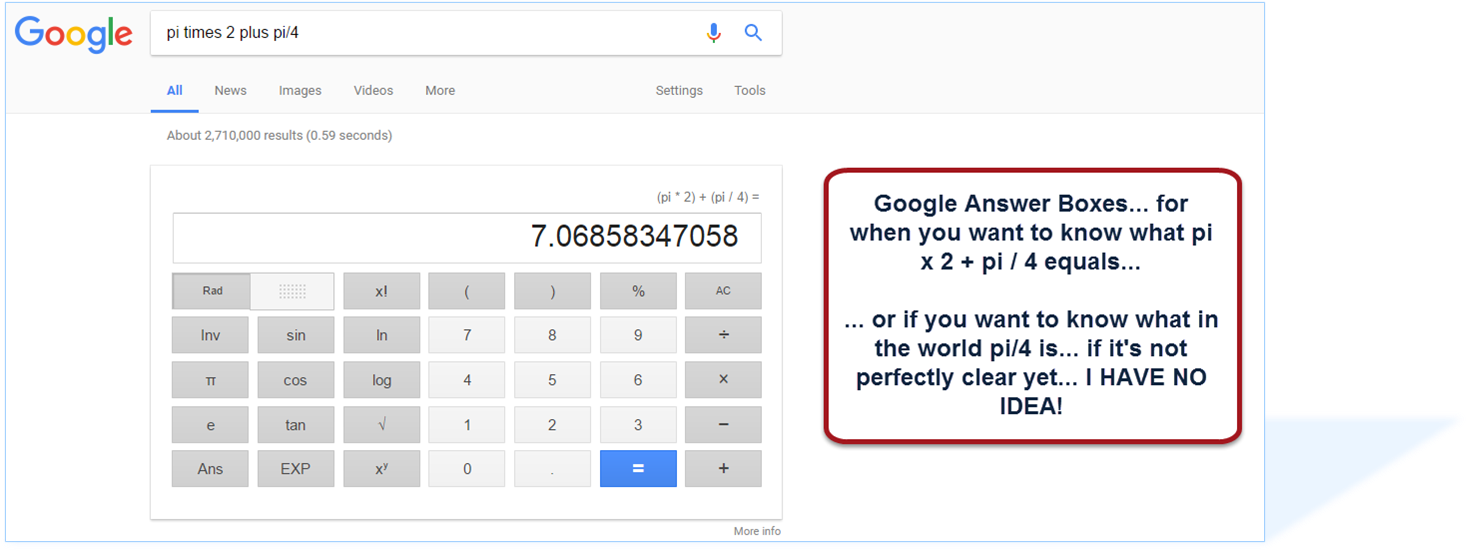Click the tan function key

296,424
